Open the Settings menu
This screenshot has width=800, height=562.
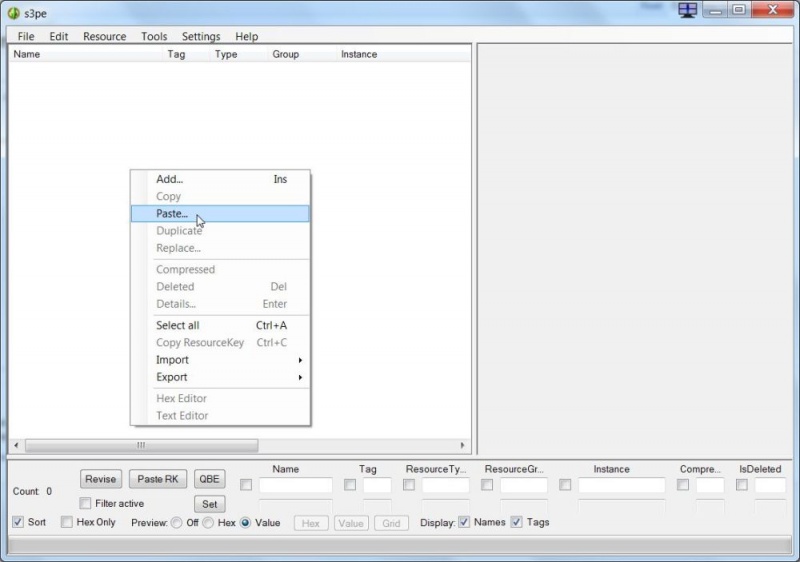click(x=201, y=36)
